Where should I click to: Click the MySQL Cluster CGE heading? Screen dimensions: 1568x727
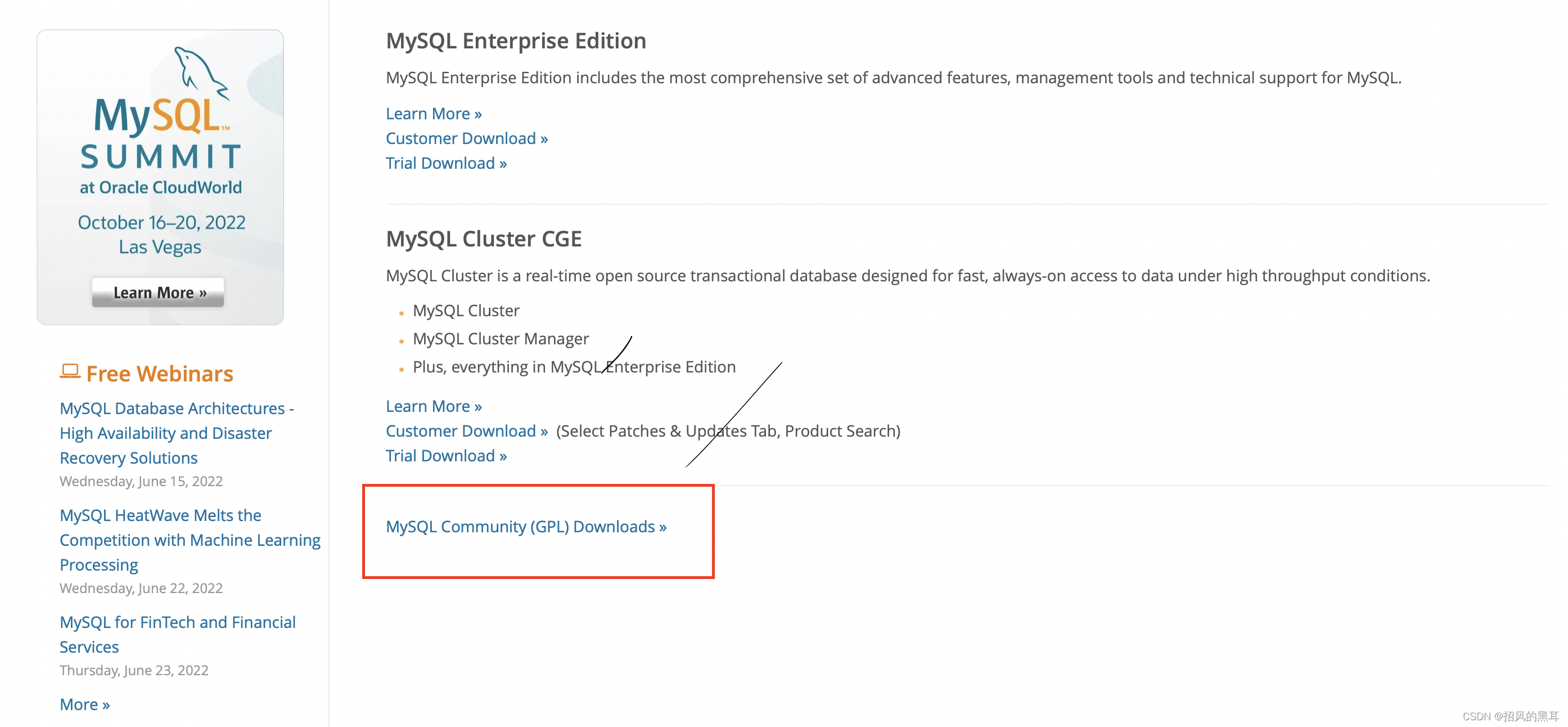coord(483,239)
